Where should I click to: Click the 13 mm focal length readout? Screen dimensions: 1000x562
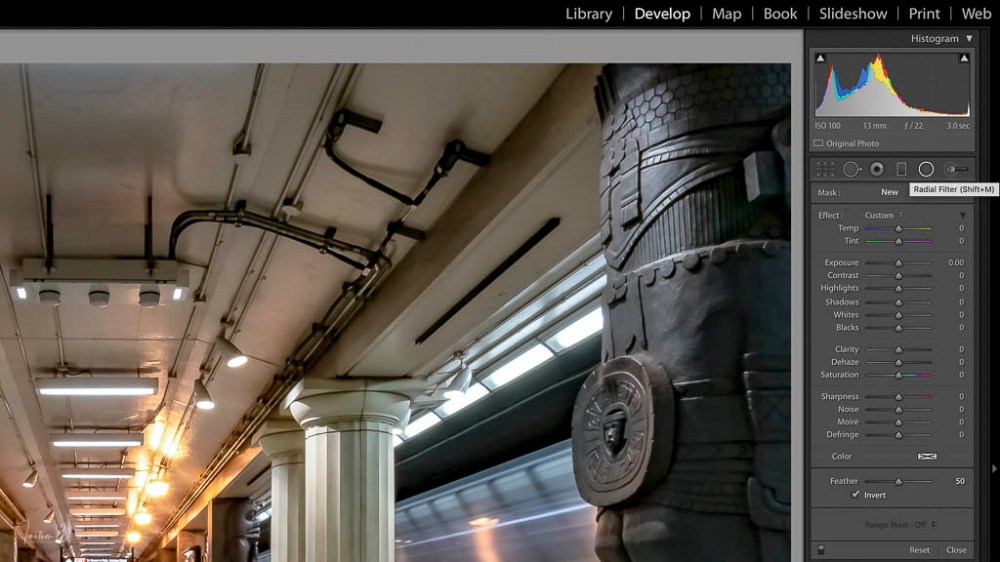(x=874, y=126)
